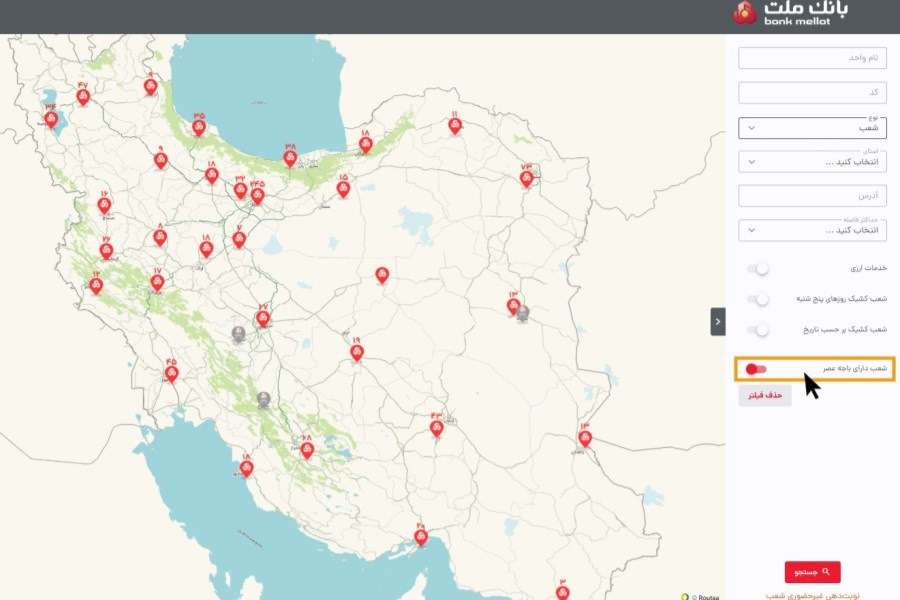The width and height of the screenshot is (900, 600).
Task: Click the branch pin labeled ۳۸ by Caspian coast
Action: (290, 158)
